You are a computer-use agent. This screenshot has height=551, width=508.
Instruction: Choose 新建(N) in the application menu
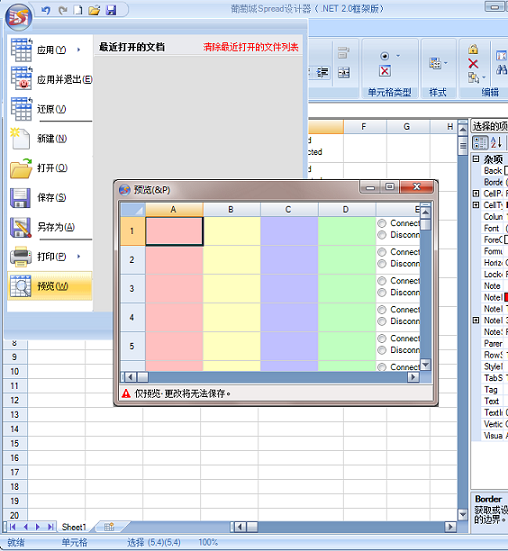tap(50, 138)
